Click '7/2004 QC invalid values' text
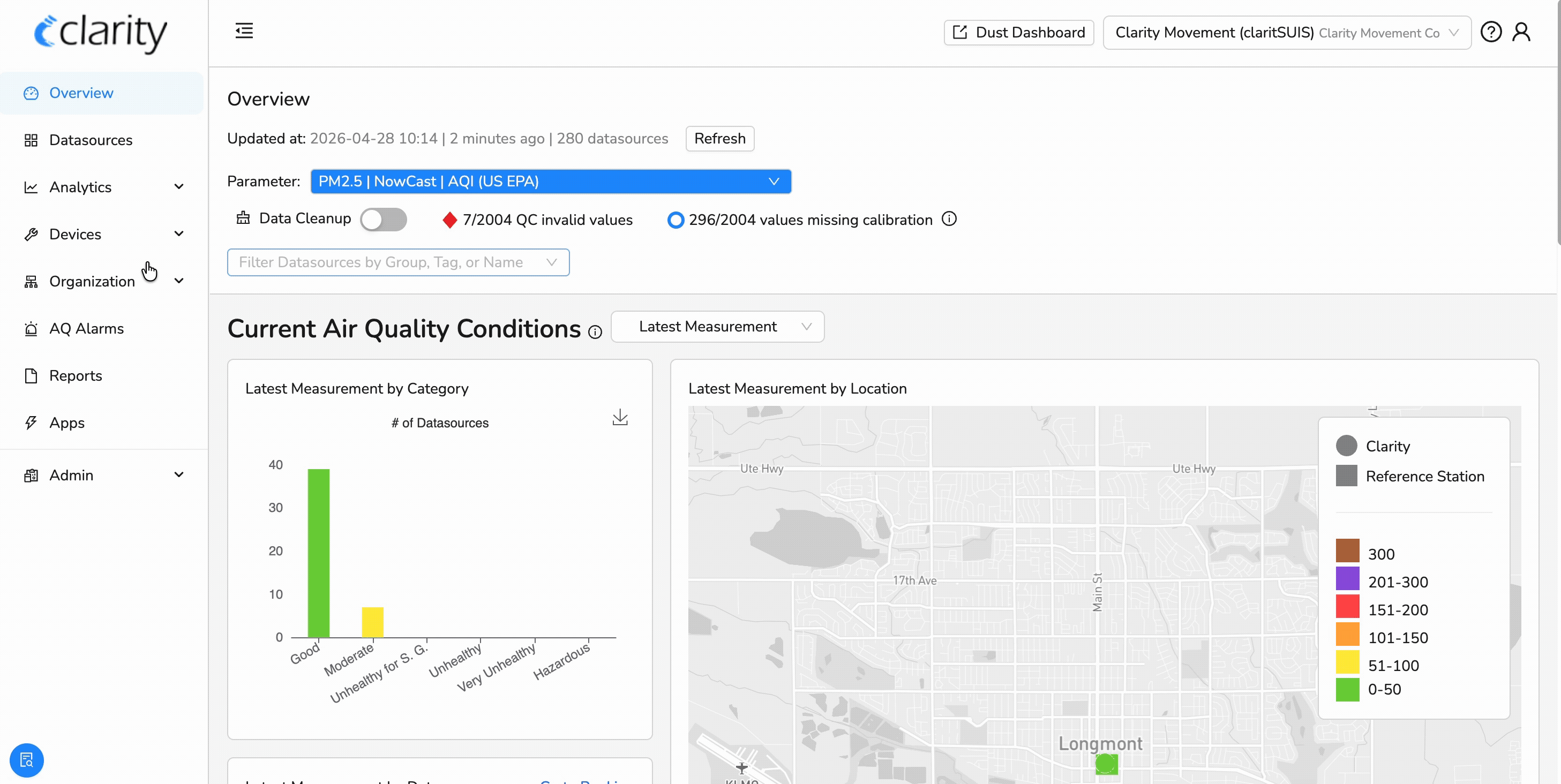Screen dimensions: 1561x784 click(547, 220)
